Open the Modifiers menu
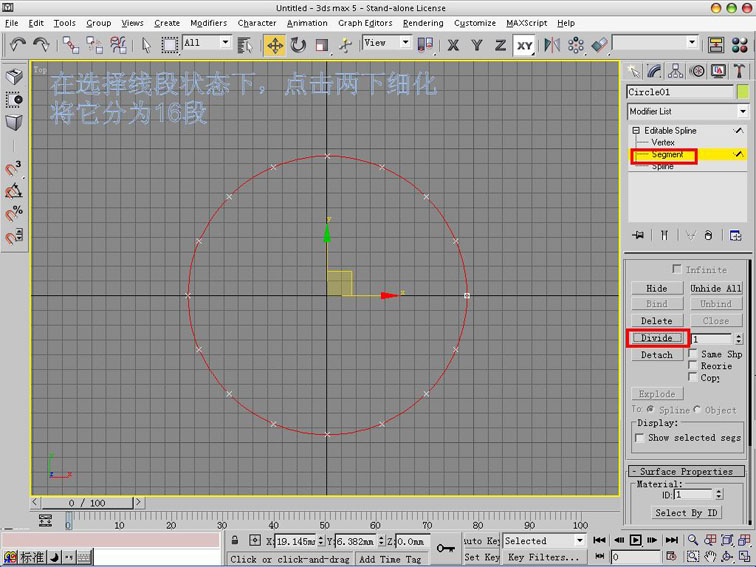Viewport: 756px width, 567px height. click(208, 23)
